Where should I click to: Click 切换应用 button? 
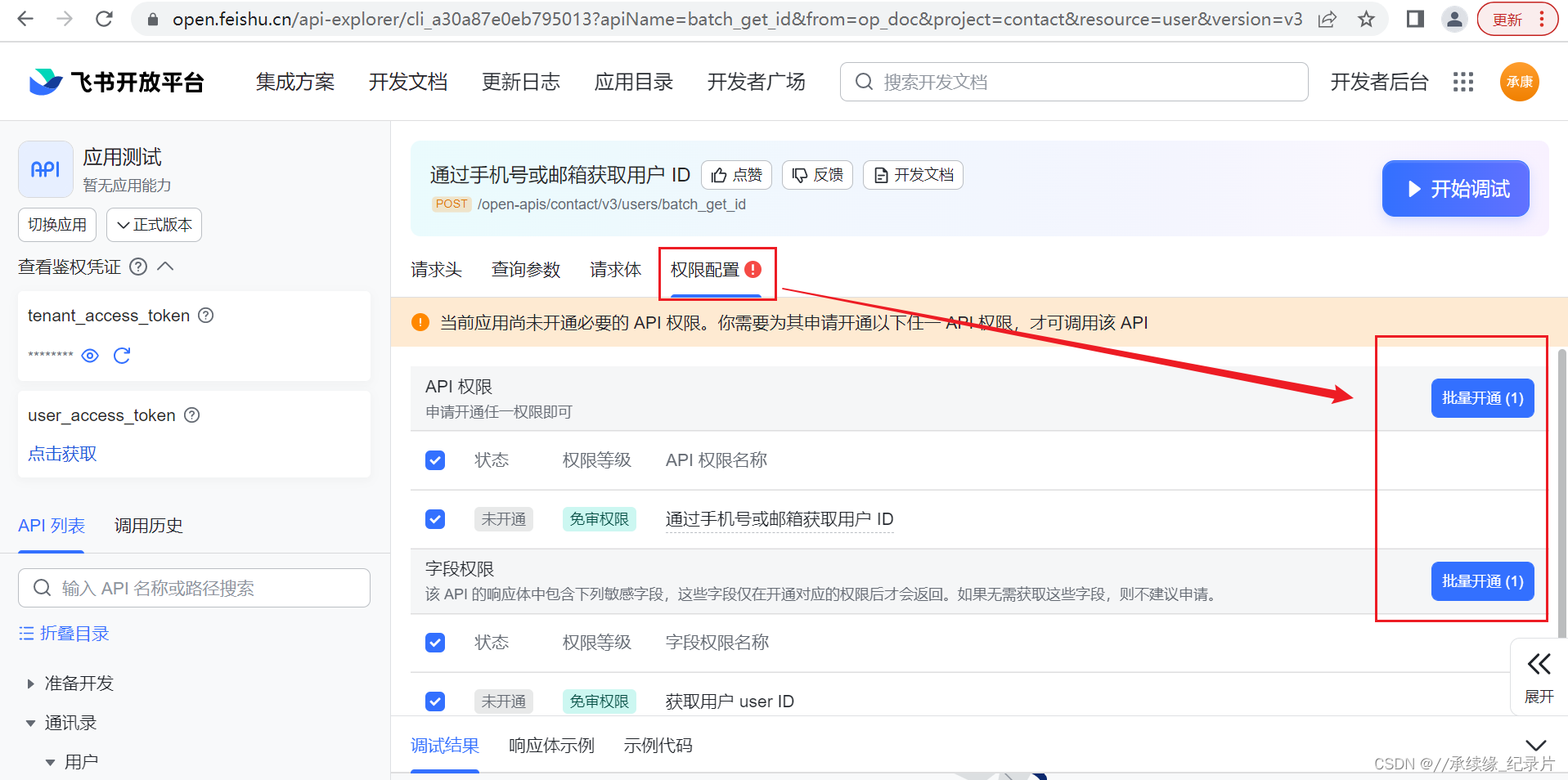tap(57, 225)
